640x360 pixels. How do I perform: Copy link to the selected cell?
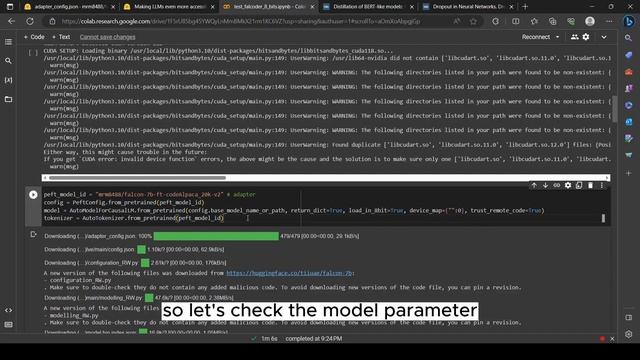pos(557,185)
